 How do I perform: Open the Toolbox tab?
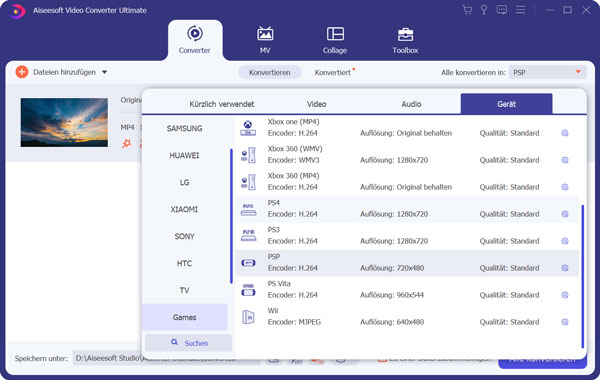tap(405, 40)
